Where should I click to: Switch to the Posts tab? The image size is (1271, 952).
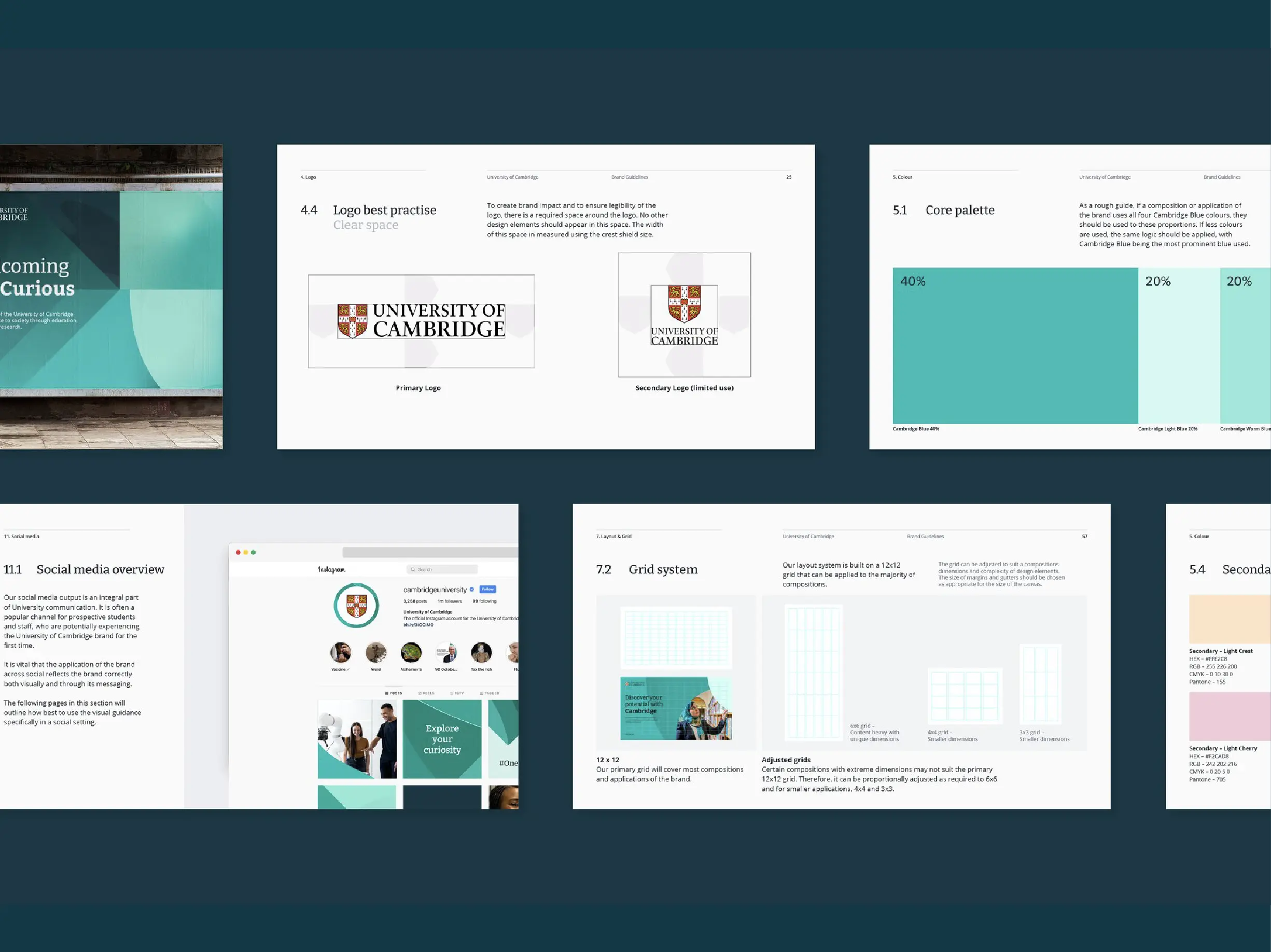point(394,693)
